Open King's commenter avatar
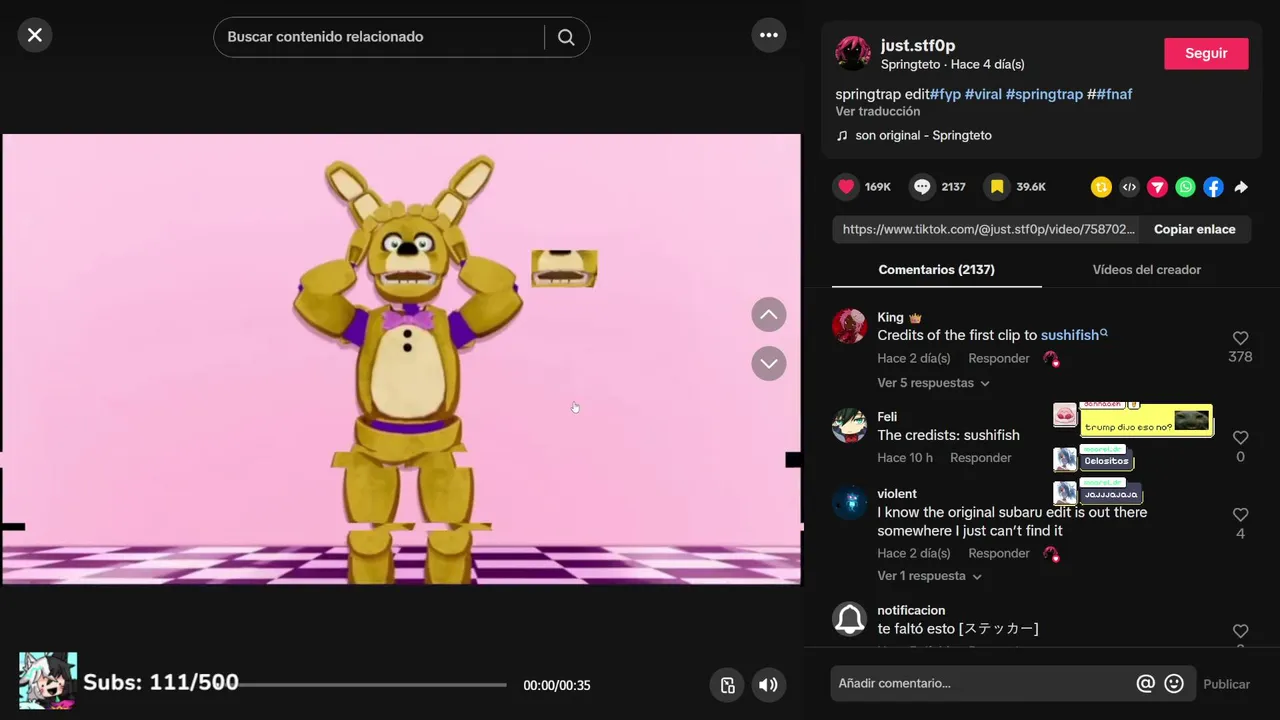This screenshot has width=1280, height=720. pyautogui.click(x=850, y=326)
